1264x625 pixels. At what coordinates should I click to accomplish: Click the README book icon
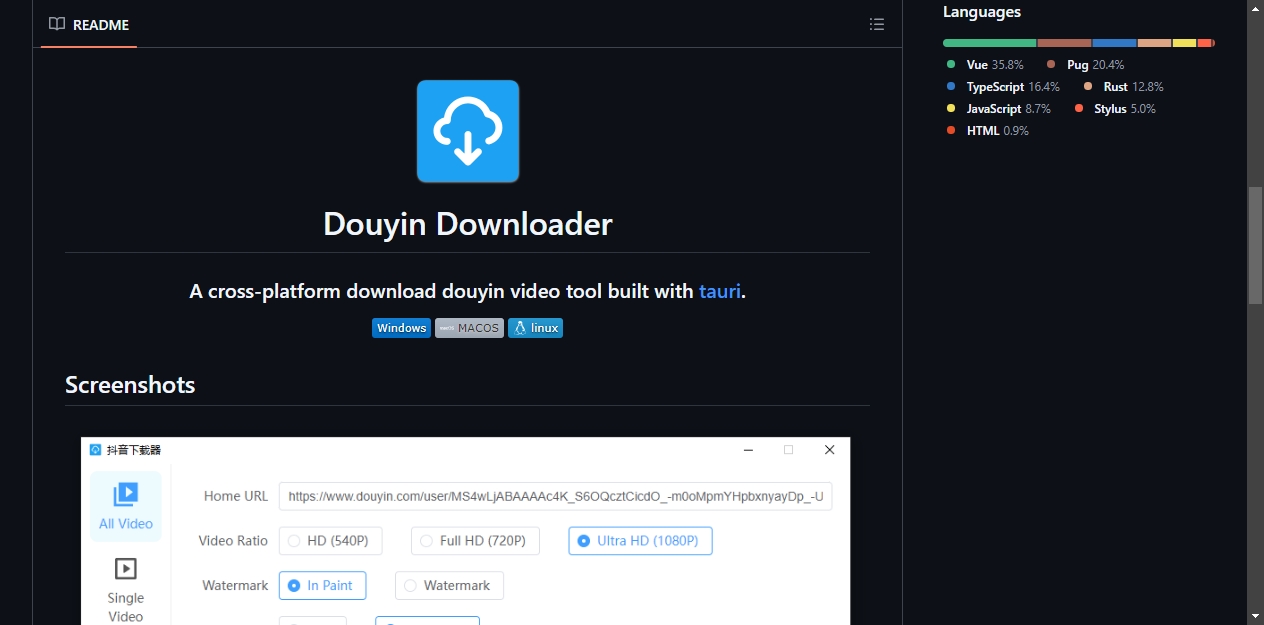tap(57, 24)
